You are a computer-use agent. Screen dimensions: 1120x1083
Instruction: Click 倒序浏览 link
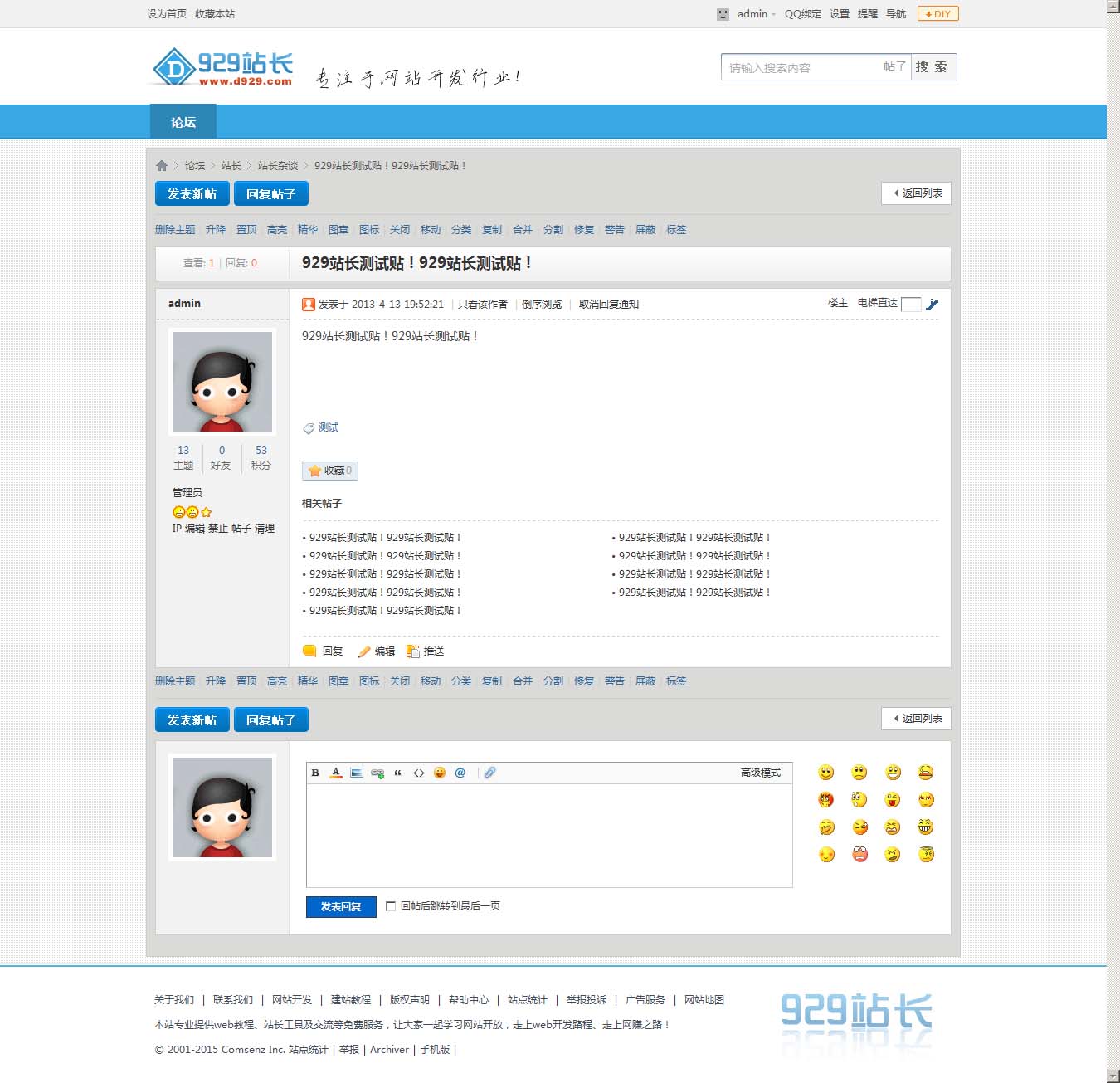tap(542, 305)
